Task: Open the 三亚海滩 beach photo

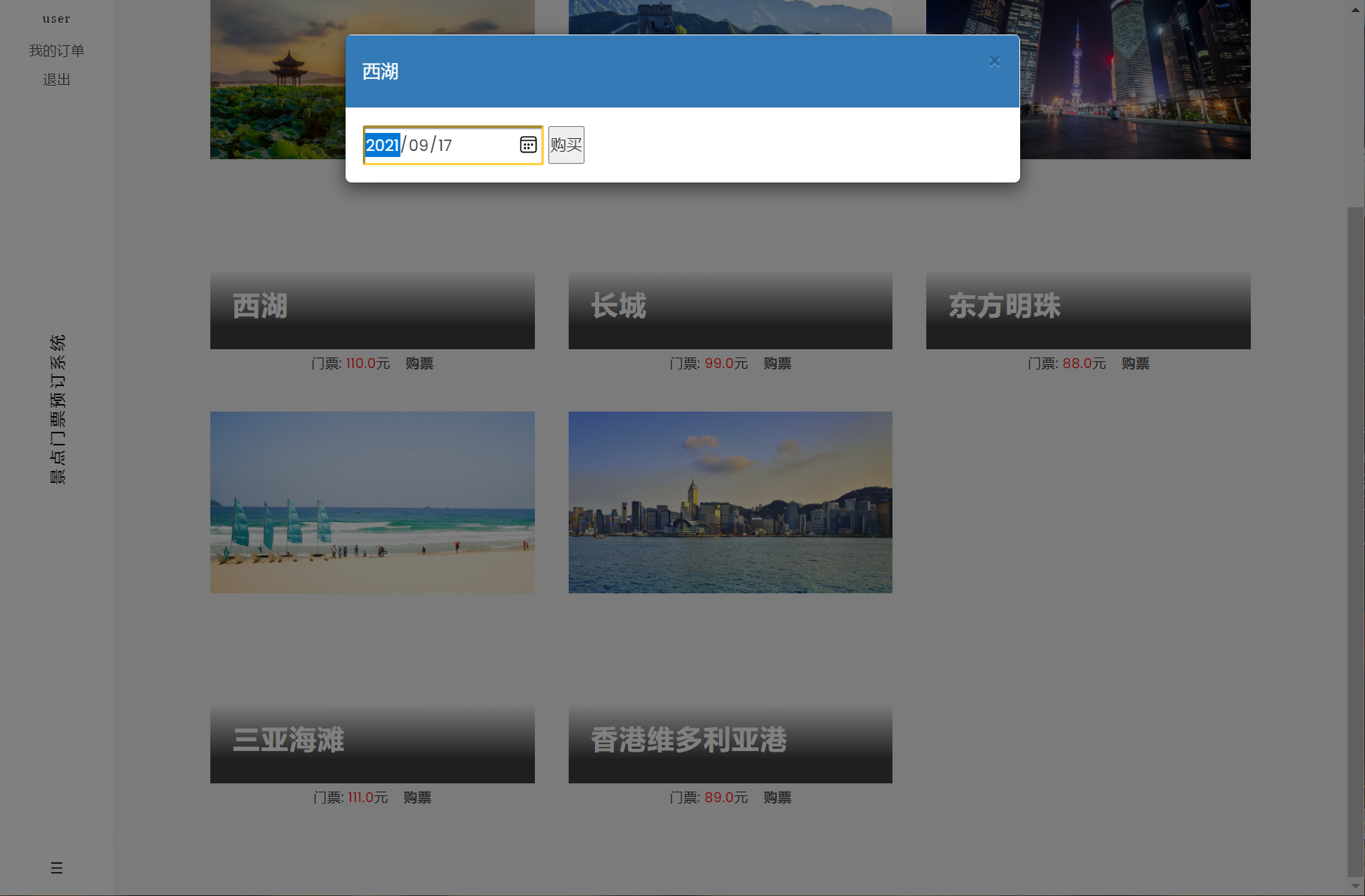Action: click(372, 502)
